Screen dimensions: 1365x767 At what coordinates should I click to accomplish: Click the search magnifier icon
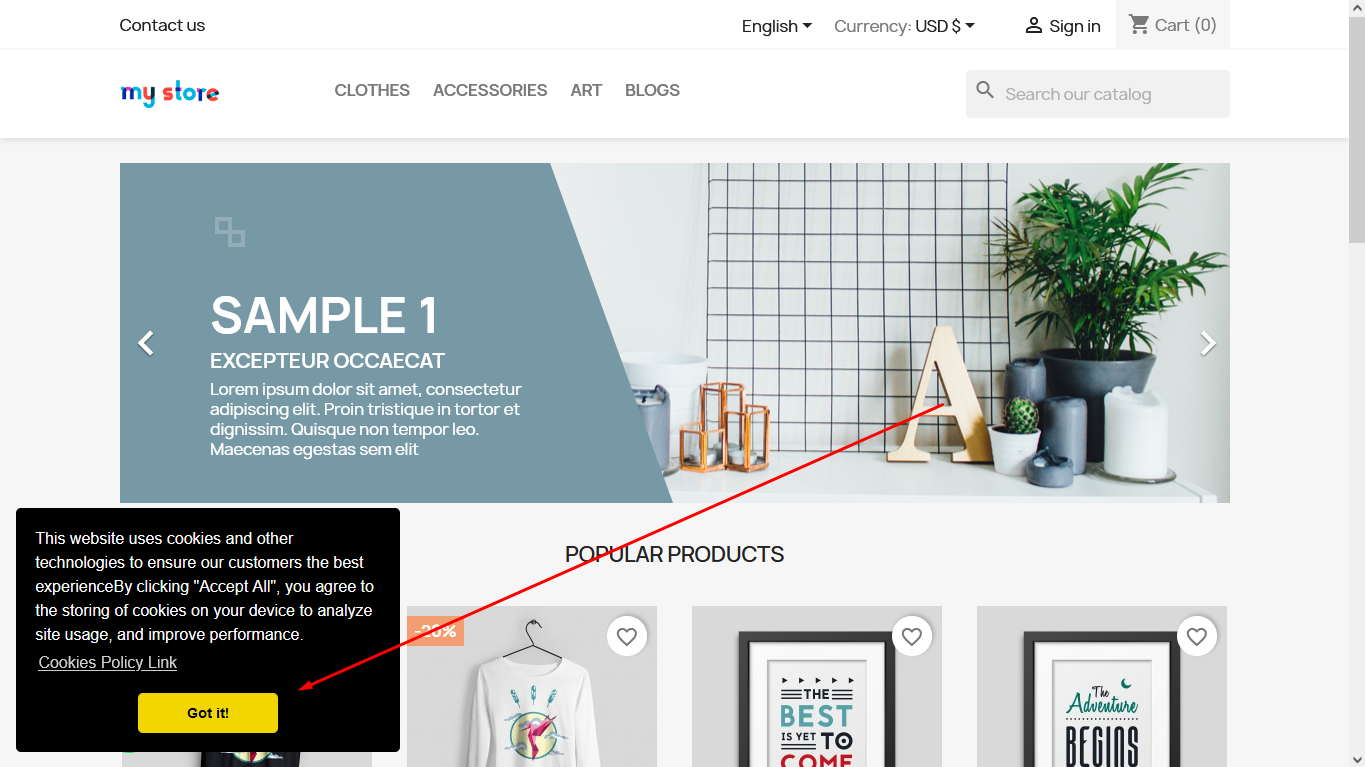tap(985, 91)
